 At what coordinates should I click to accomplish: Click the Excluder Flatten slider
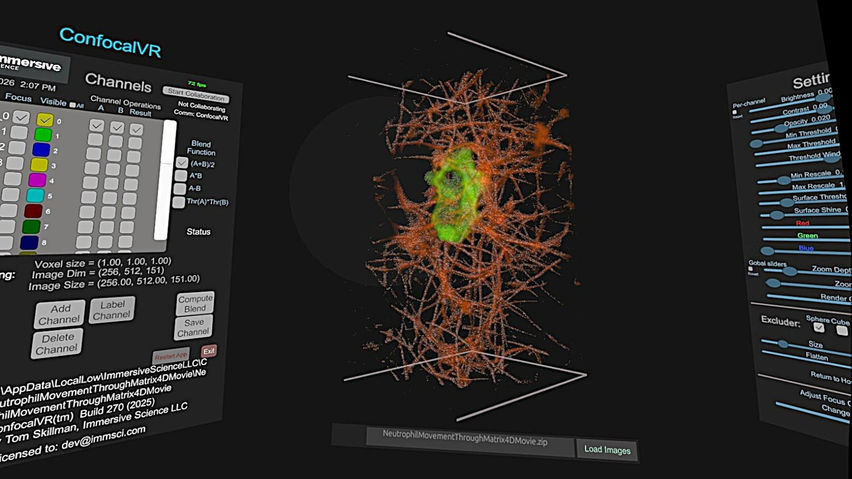point(806,358)
